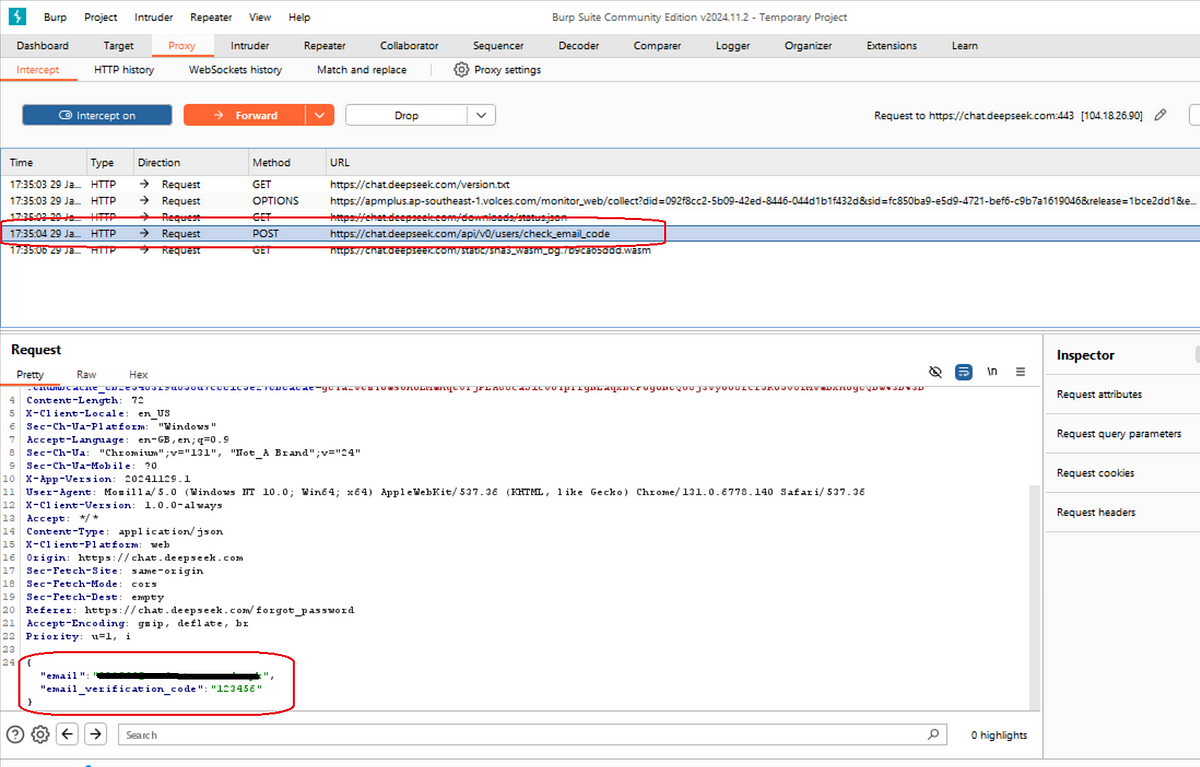Select the Pretty view tab
The height and width of the screenshot is (767, 1200).
click(30, 374)
